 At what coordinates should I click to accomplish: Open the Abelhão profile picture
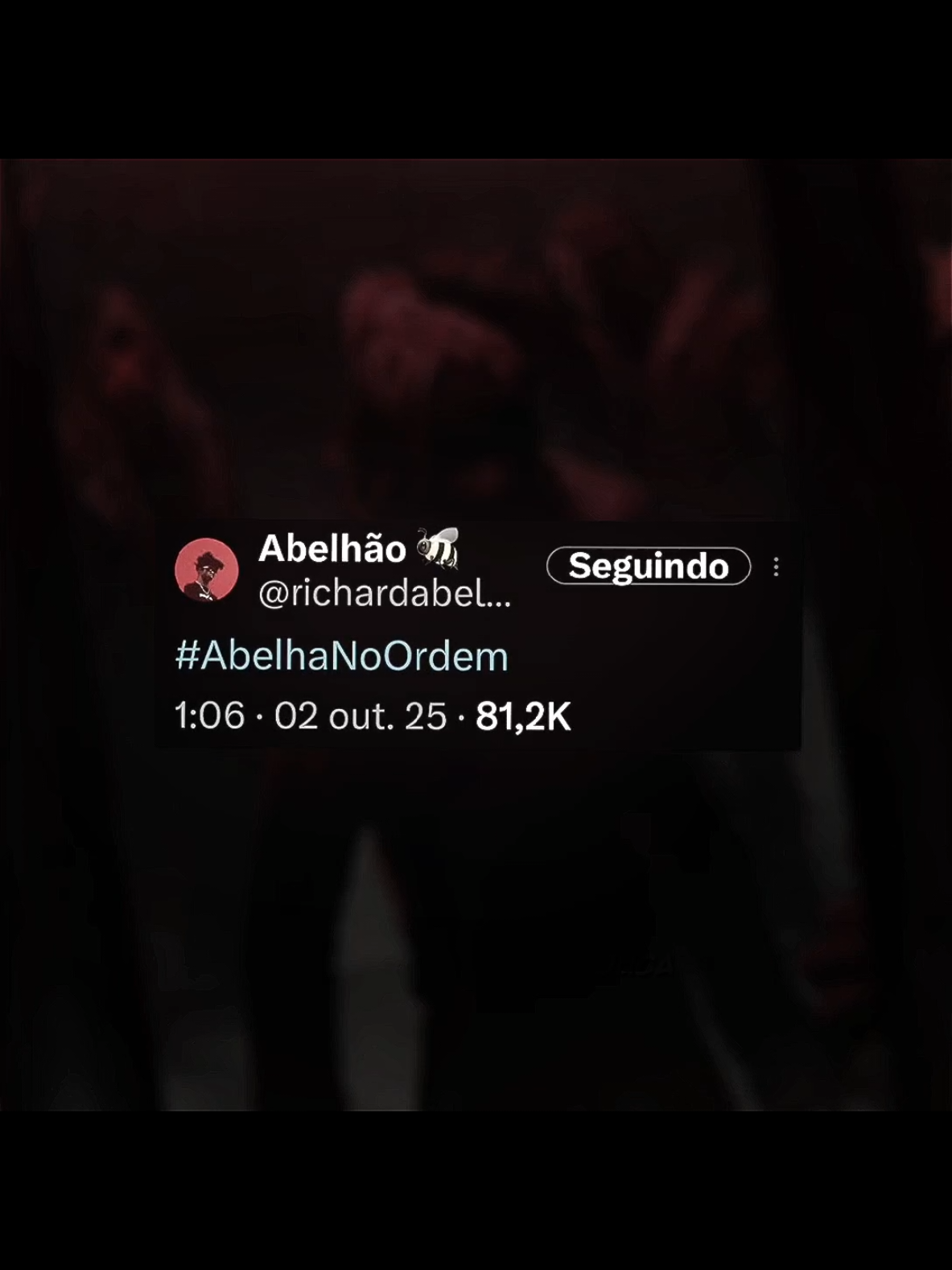207,570
